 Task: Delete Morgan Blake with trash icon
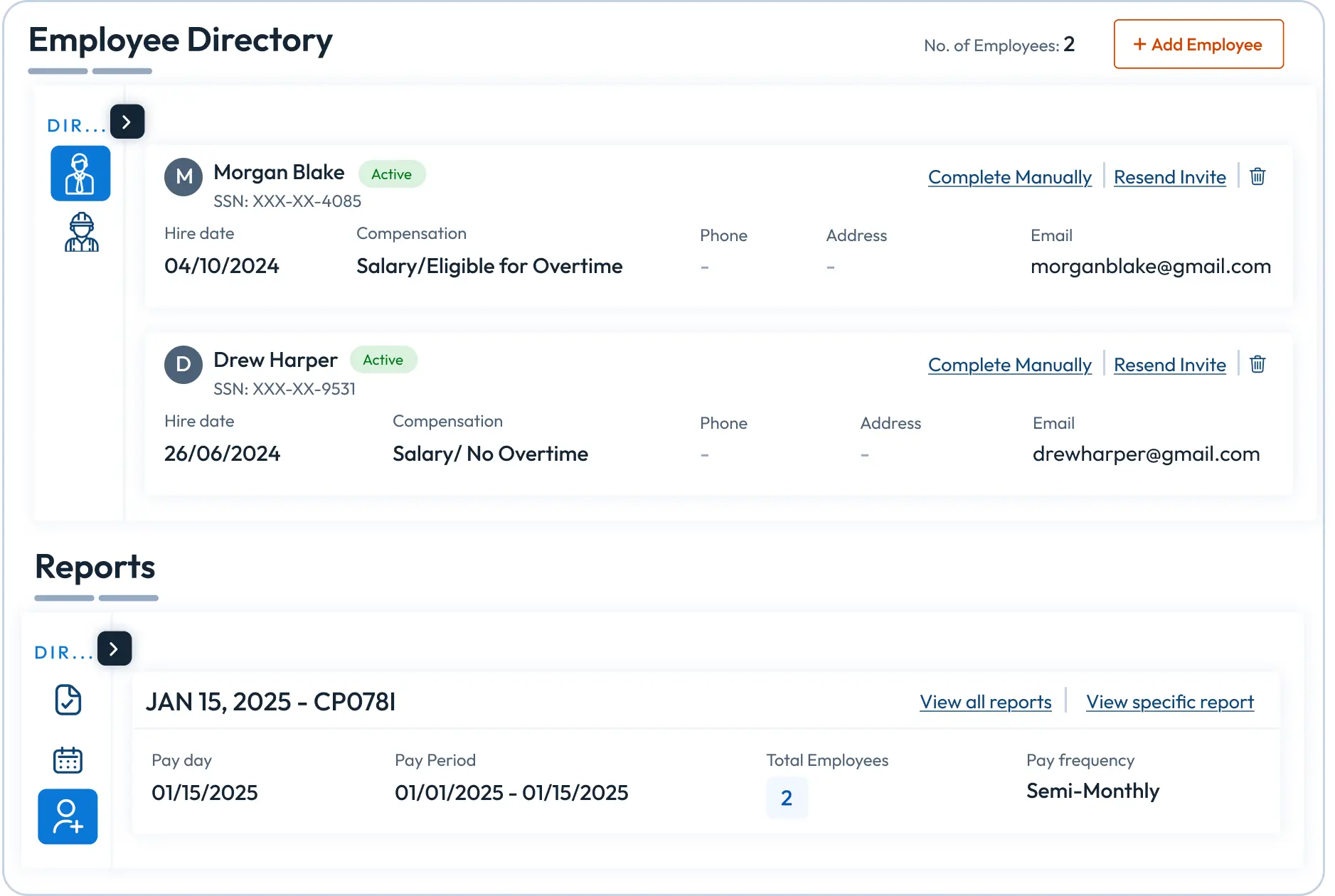pos(1257,176)
